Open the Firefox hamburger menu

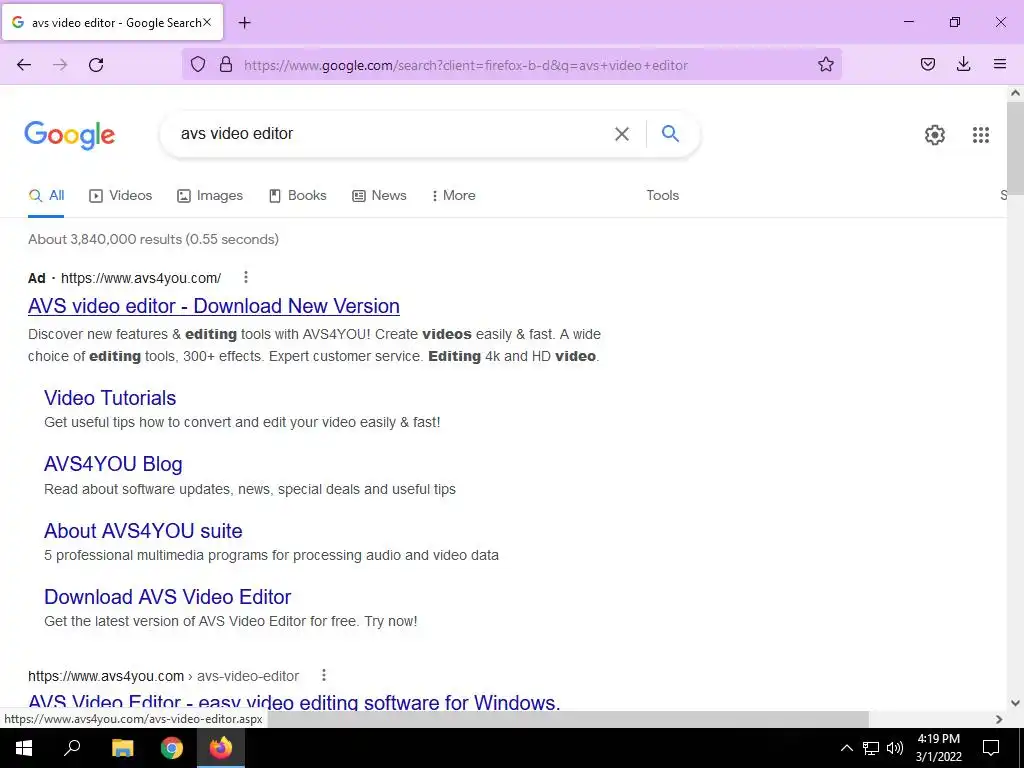click(999, 64)
